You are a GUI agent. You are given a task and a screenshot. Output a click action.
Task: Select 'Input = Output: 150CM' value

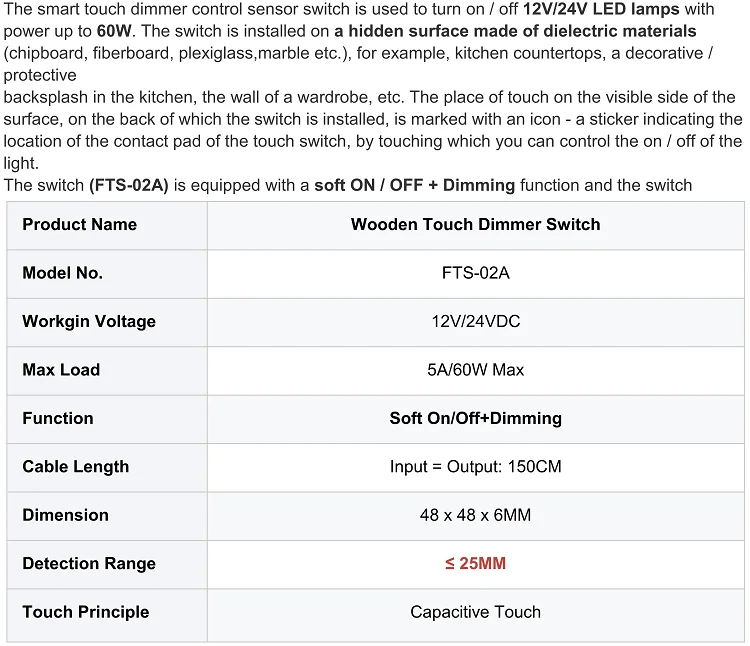(x=475, y=467)
